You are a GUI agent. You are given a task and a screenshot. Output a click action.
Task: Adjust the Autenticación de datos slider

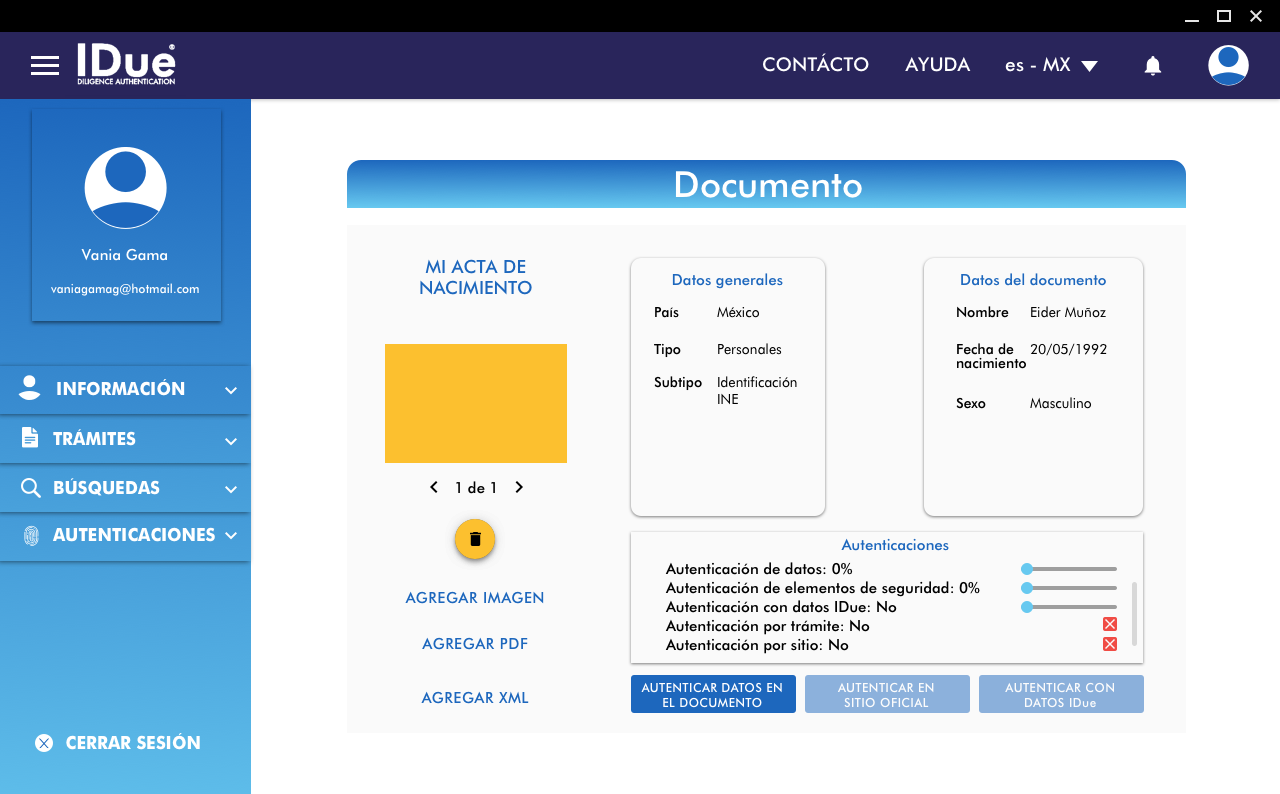pyautogui.click(x=1027, y=569)
